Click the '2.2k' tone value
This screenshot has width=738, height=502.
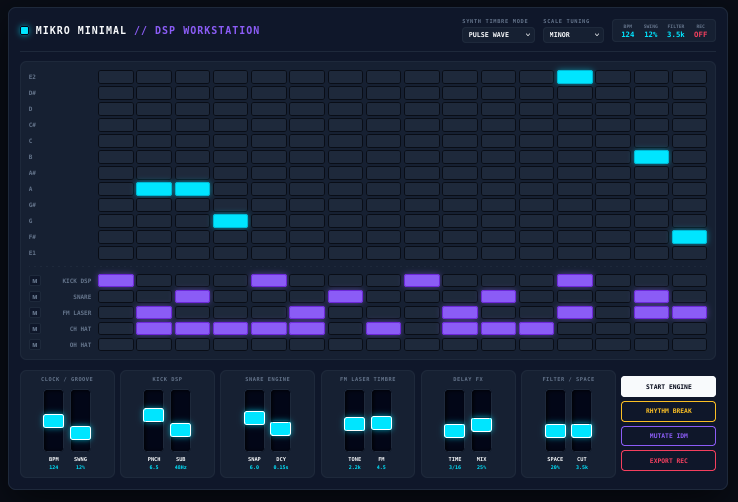pyautogui.click(x=354, y=468)
